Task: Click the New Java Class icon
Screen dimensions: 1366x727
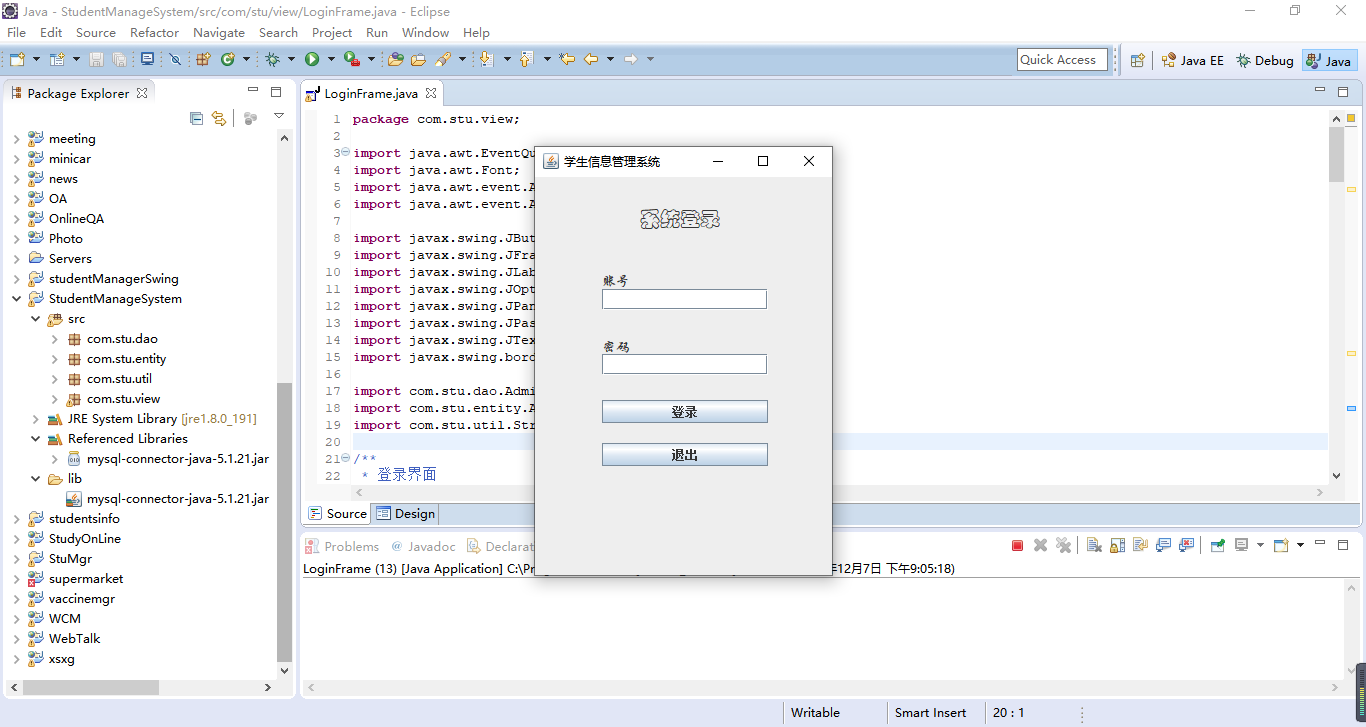Action: click(x=228, y=59)
